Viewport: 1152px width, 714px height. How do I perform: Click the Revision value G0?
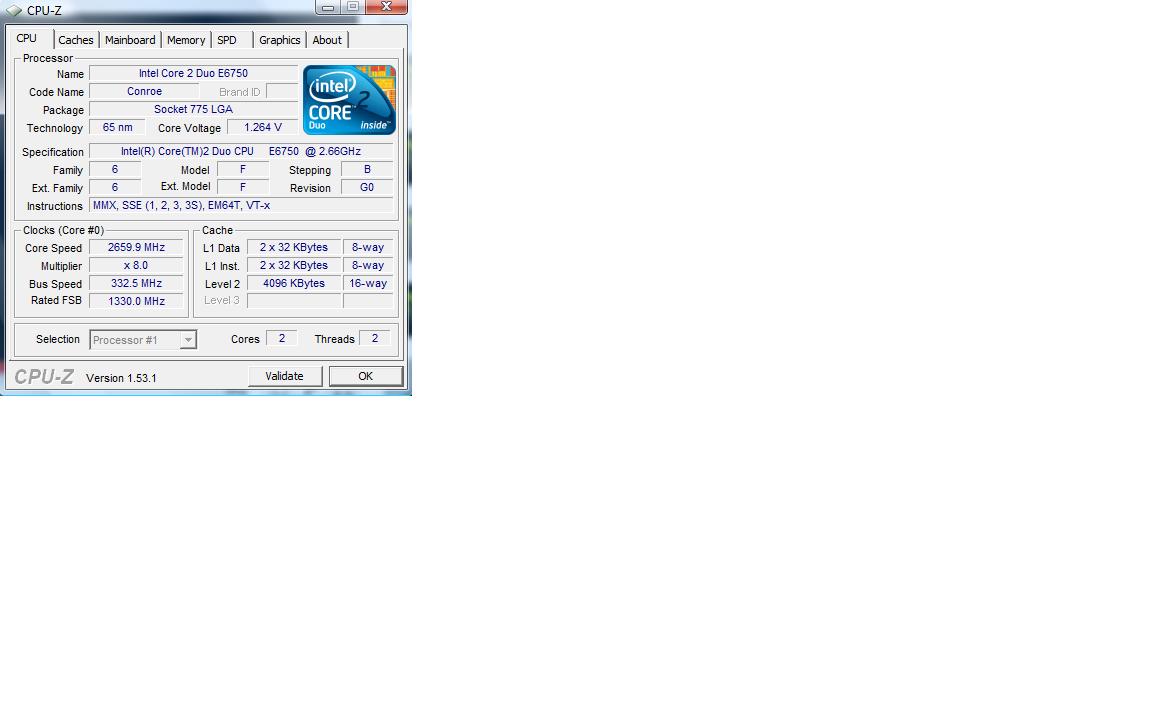(367, 187)
